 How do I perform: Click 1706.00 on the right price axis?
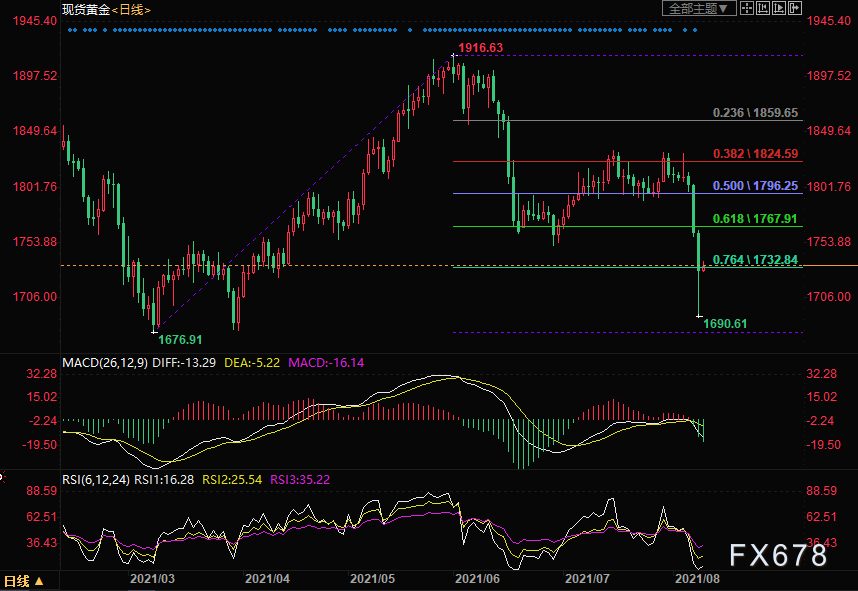coord(830,297)
